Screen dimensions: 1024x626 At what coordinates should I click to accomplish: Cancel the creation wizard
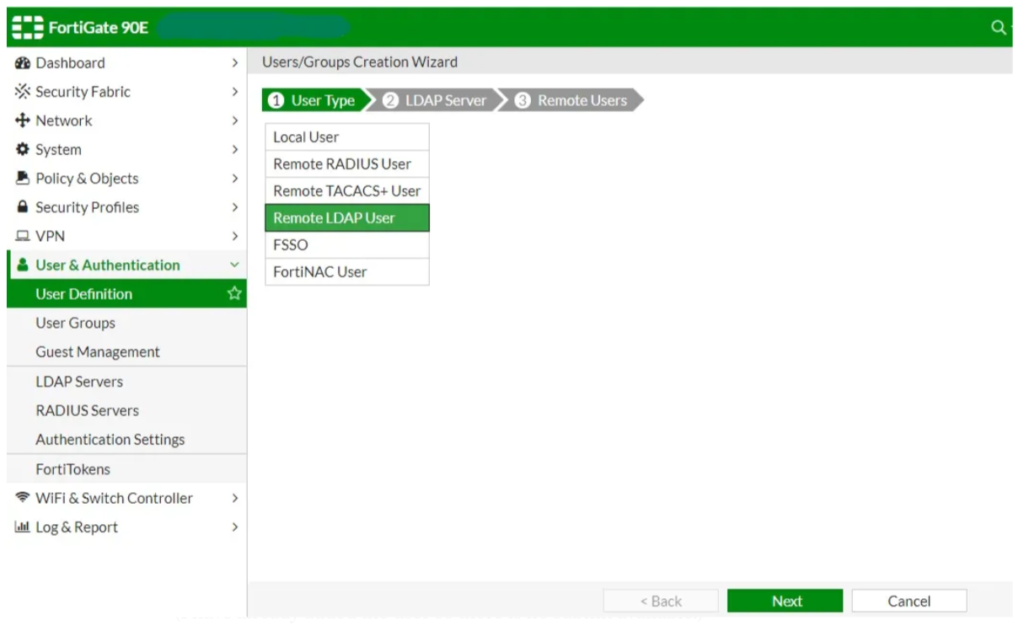click(909, 601)
